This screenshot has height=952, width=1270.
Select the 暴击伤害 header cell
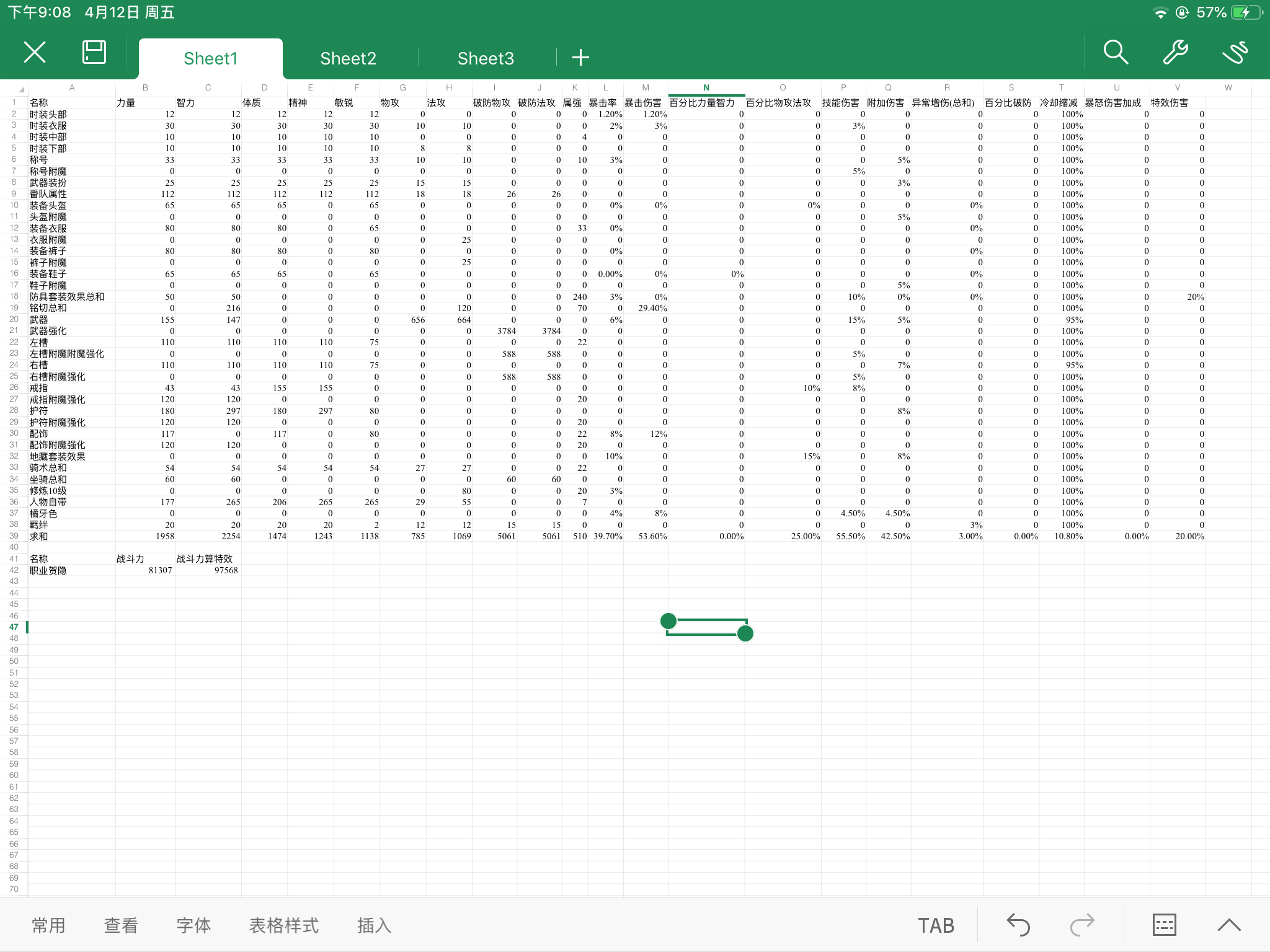646,102
